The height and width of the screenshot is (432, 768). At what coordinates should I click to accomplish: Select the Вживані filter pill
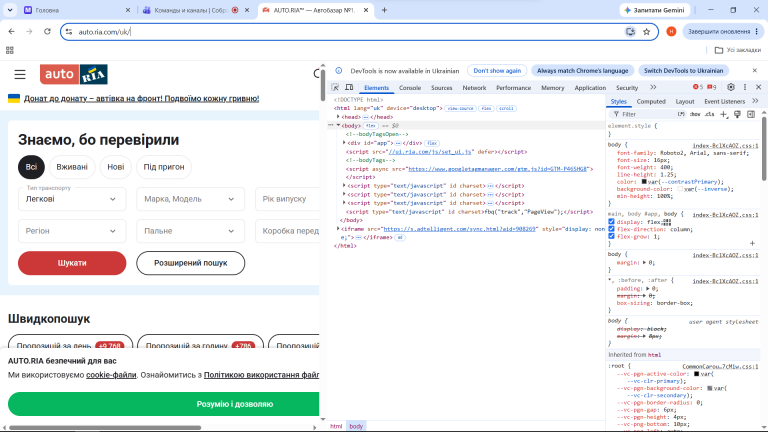click(72, 167)
